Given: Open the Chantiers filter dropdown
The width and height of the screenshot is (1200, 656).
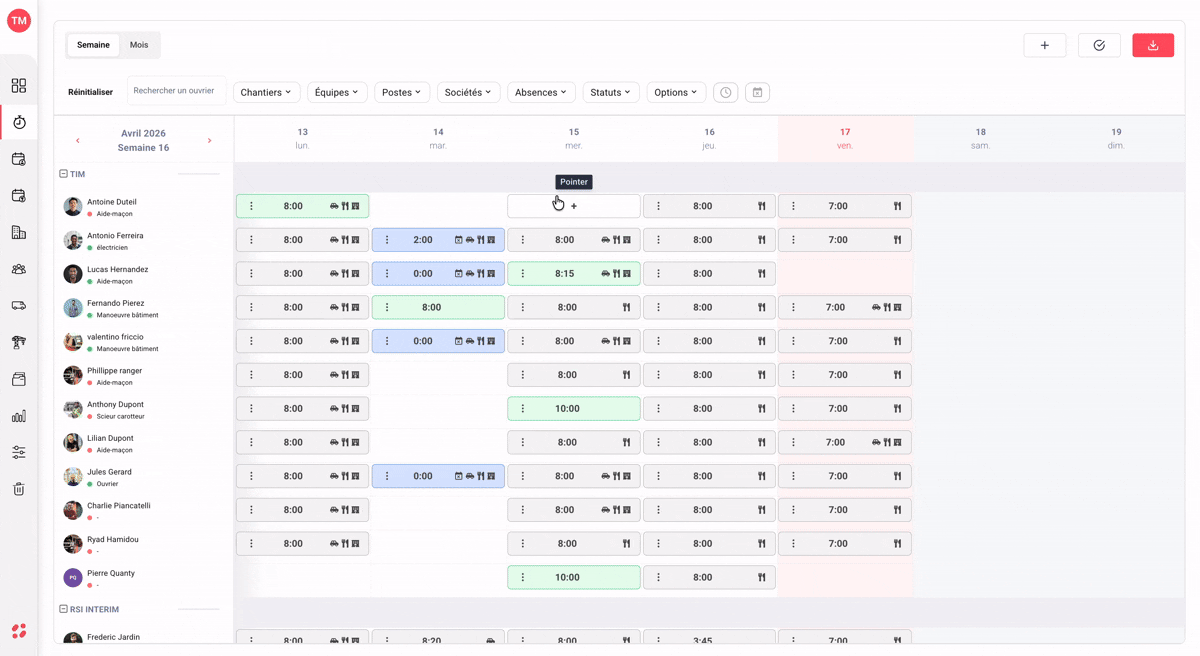Looking at the screenshot, I should (x=266, y=92).
